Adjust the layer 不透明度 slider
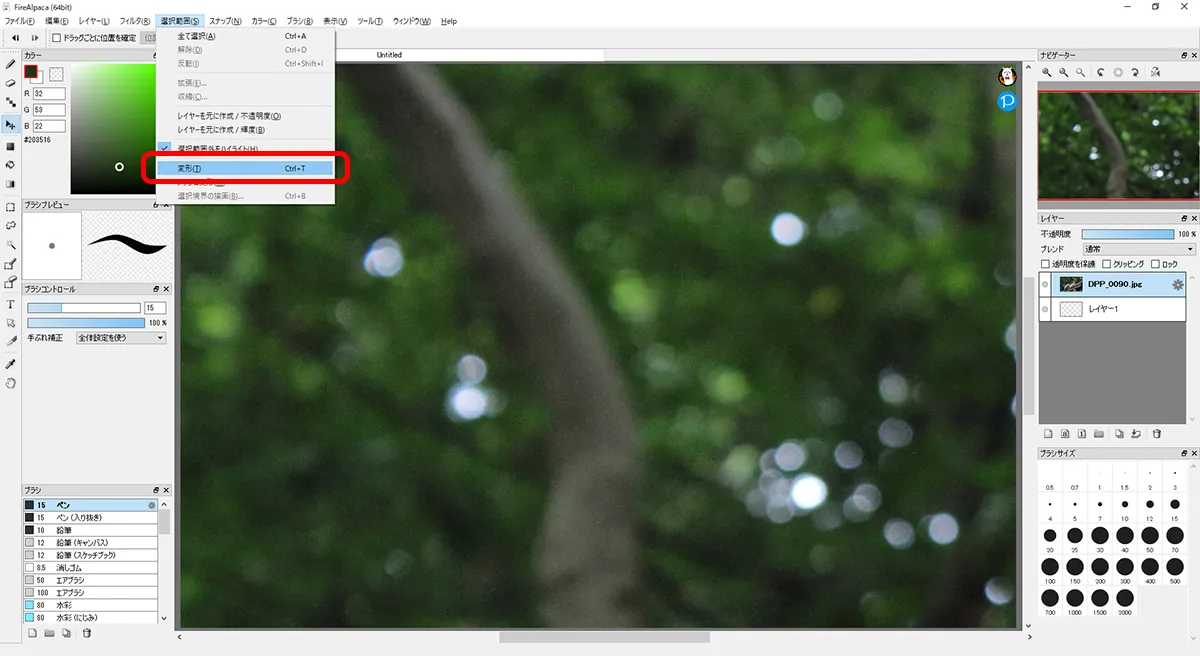Image resolution: width=1200 pixels, height=656 pixels. coord(1127,234)
